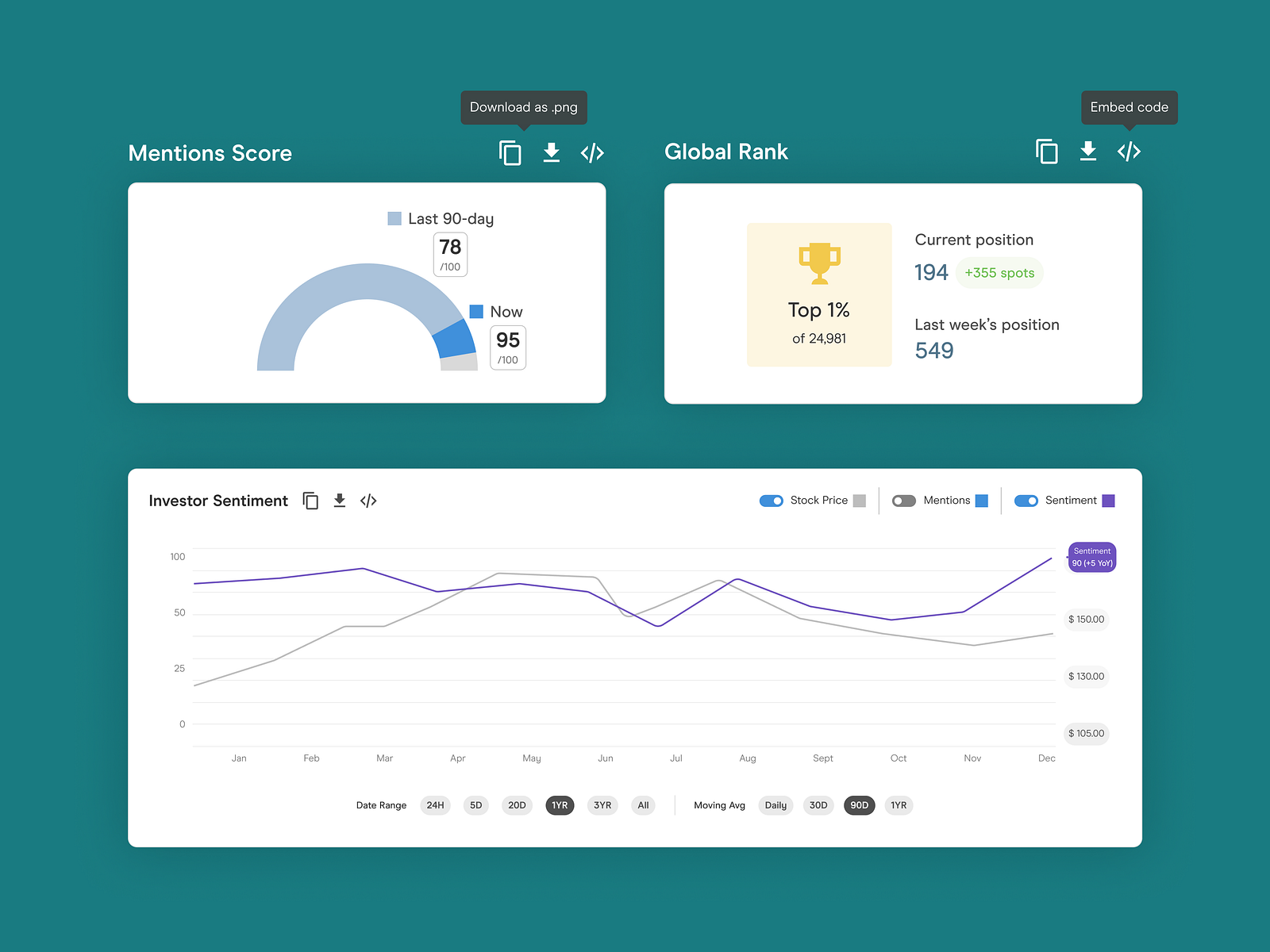1270x952 pixels.
Task: Click the blue Mentions color swatch
Action: pos(982,501)
